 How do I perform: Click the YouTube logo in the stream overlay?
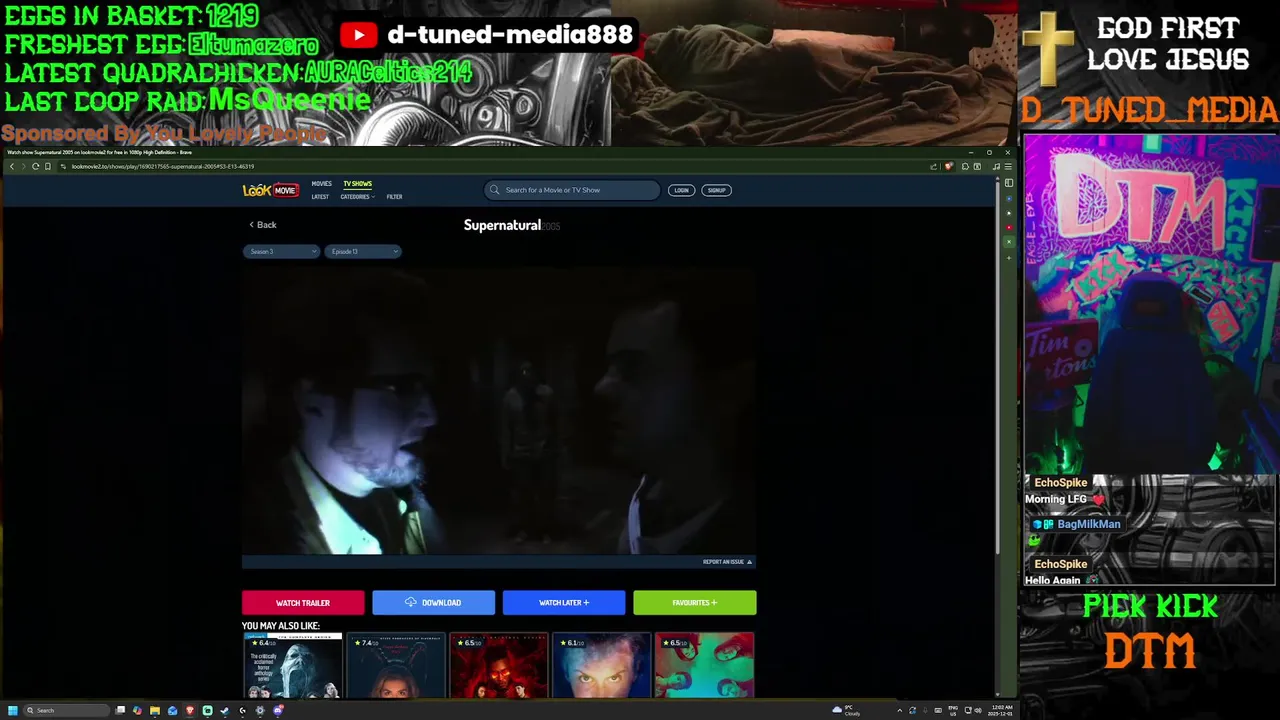click(x=357, y=35)
